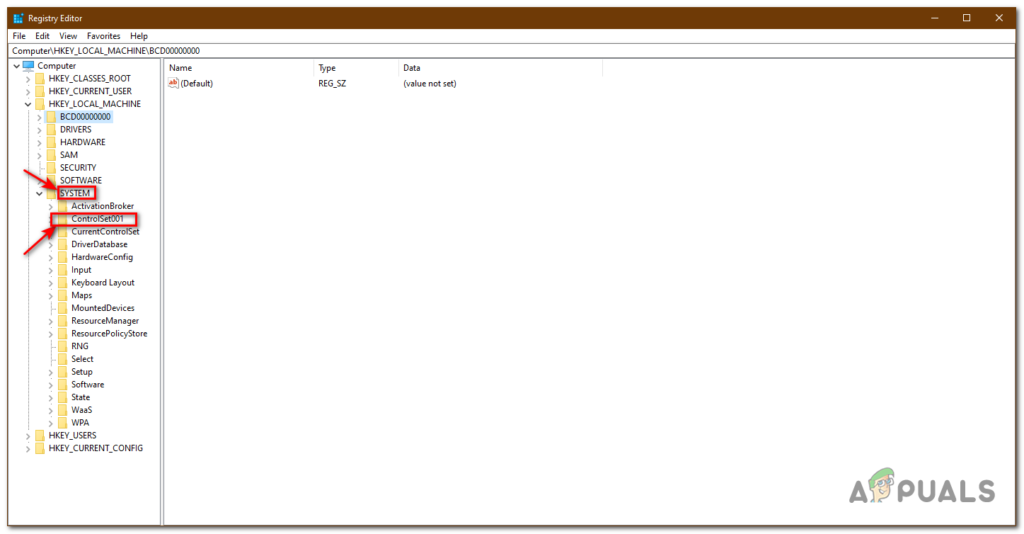The image size is (1024, 534).
Task: Click the Computer icon at the tree root
Action: pyautogui.click(x=28, y=65)
